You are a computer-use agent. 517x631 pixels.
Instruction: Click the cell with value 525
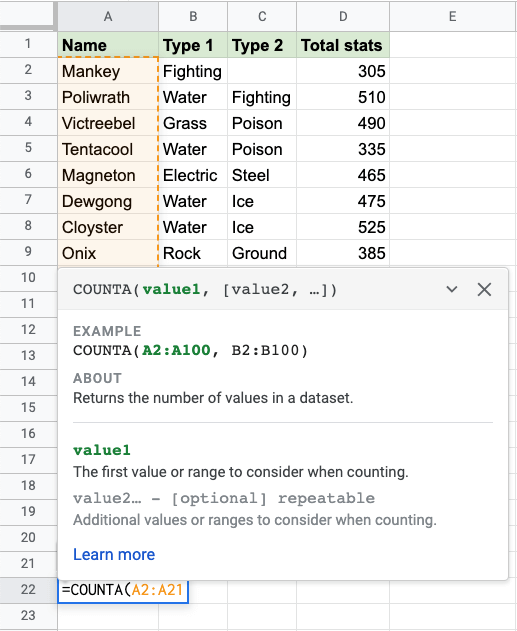click(343, 227)
